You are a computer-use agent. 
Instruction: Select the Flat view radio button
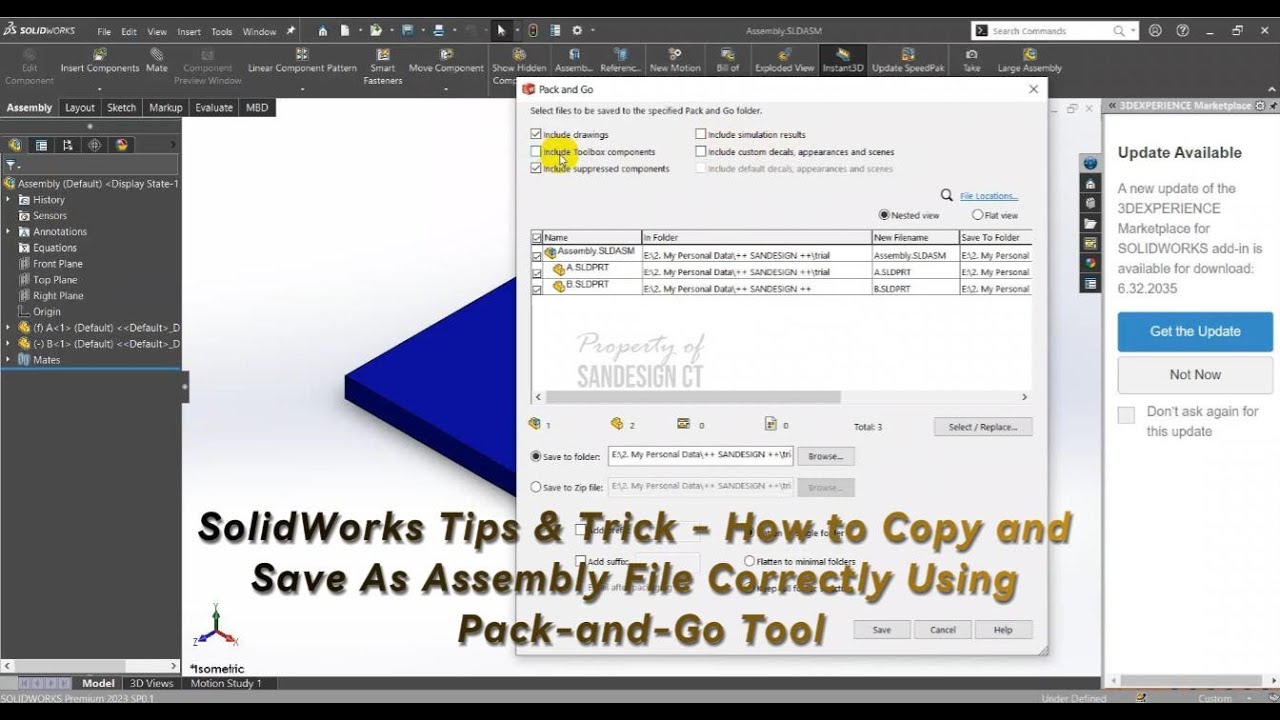[977, 215]
